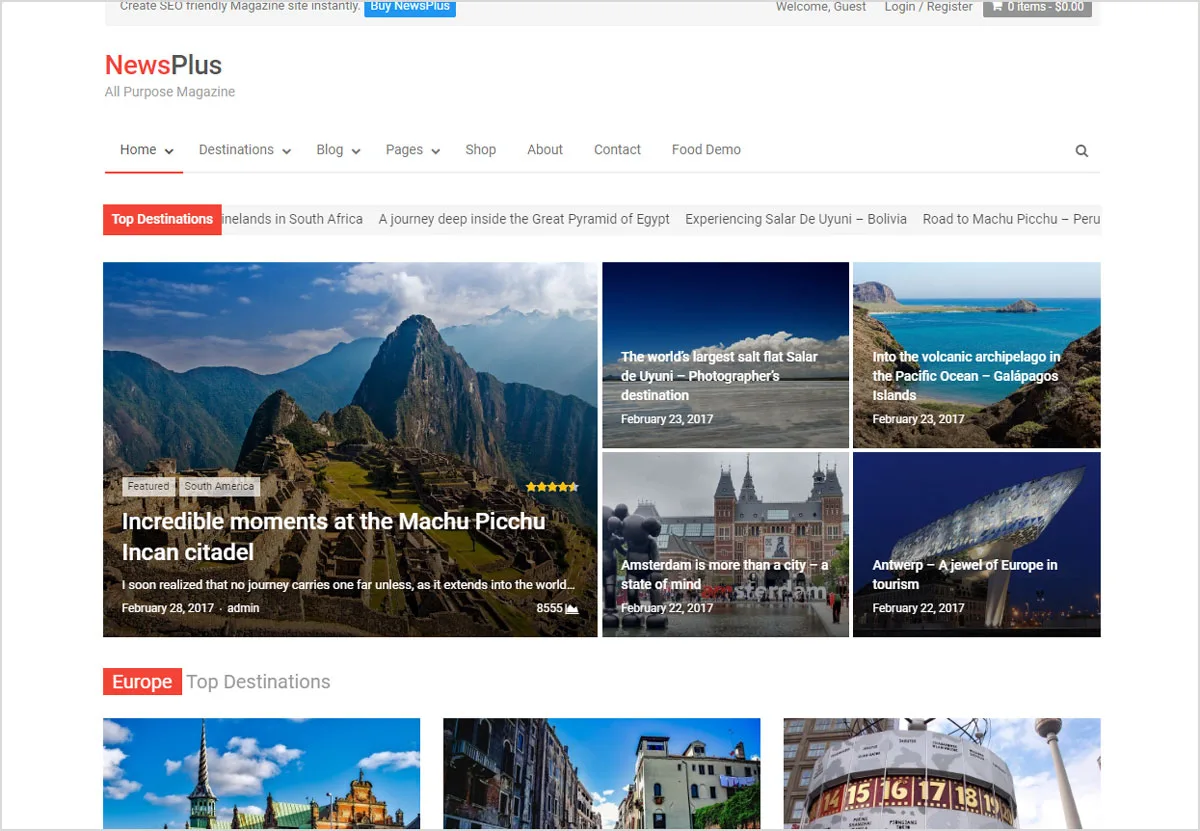The width and height of the screenshot is (1200, 831).
Task: Open ticker item Road to Machu Picchu – Peru
Action: pos(1011,219)
